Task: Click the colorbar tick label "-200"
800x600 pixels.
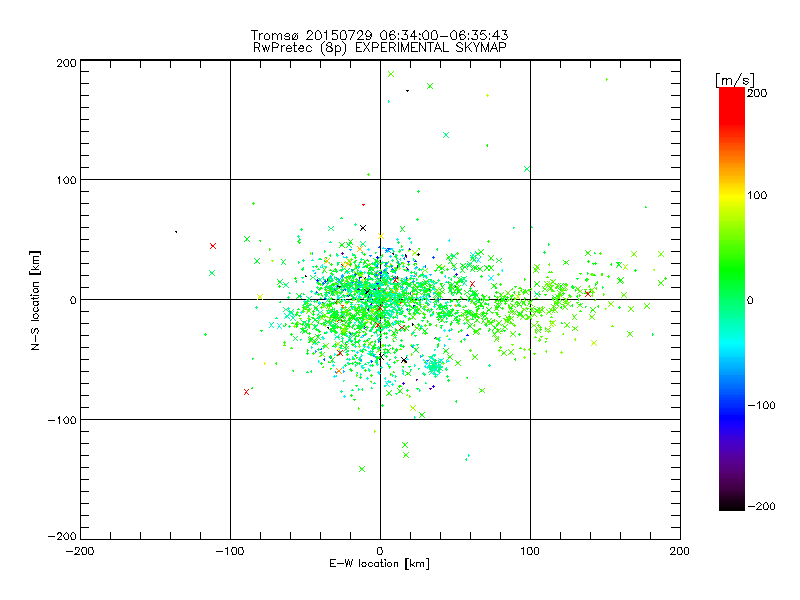Action: 761,506
